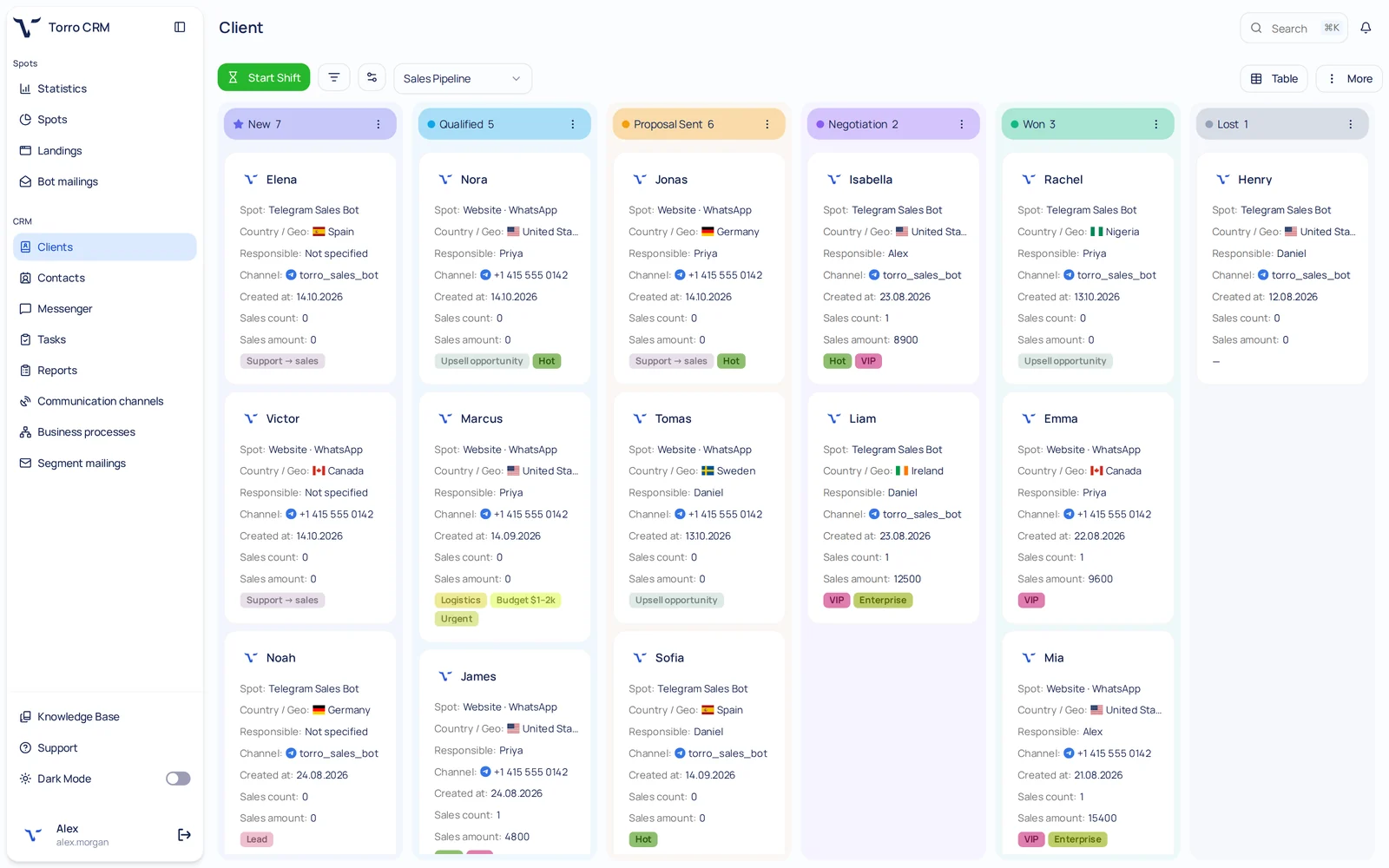The width and height of the screenshot is (1389, 868).
Task: Click the Enterprise tag on Liam's card
Action: tap(883, 600)
